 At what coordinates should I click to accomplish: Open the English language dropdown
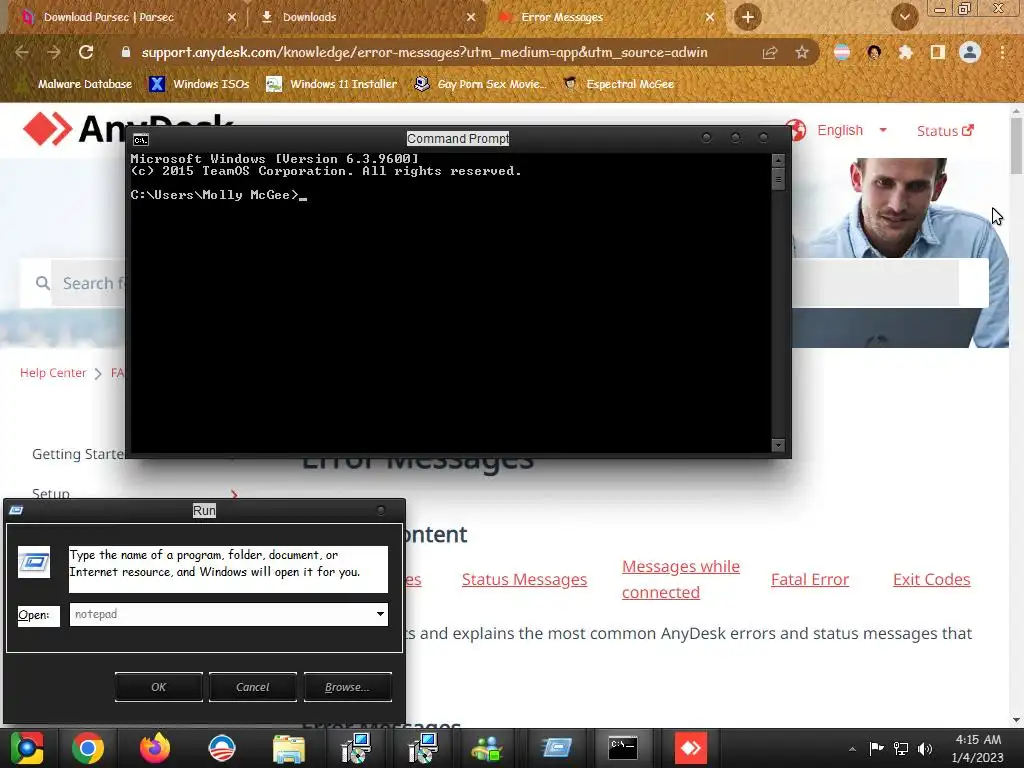coord(852,131)
